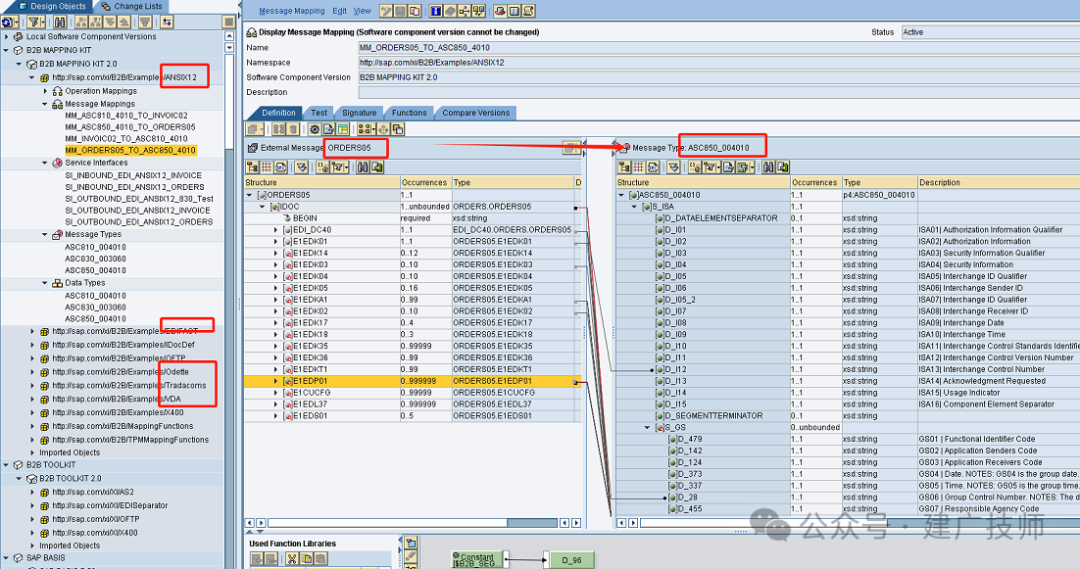1080x569 pixels.
Task: Click the blue information icon in the top toolbar
Action: point(436,11)
